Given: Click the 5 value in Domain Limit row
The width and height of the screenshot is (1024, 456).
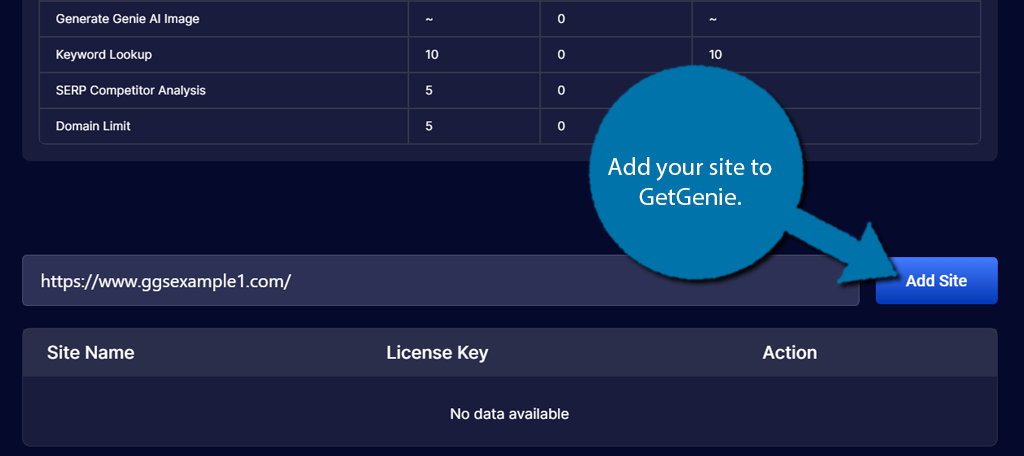Looking at the screenshot, I should [428, 126].
